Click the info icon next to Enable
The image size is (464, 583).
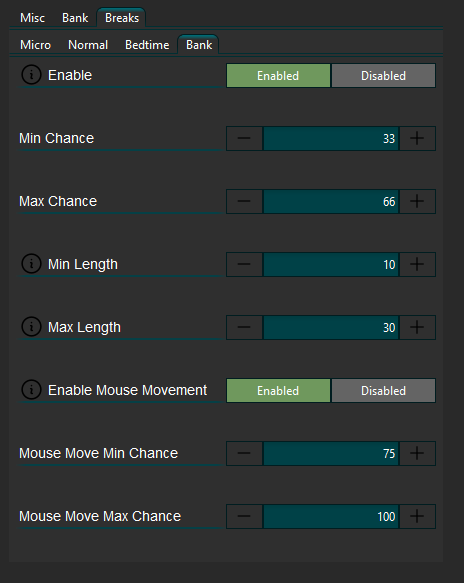tap(31, 75)
